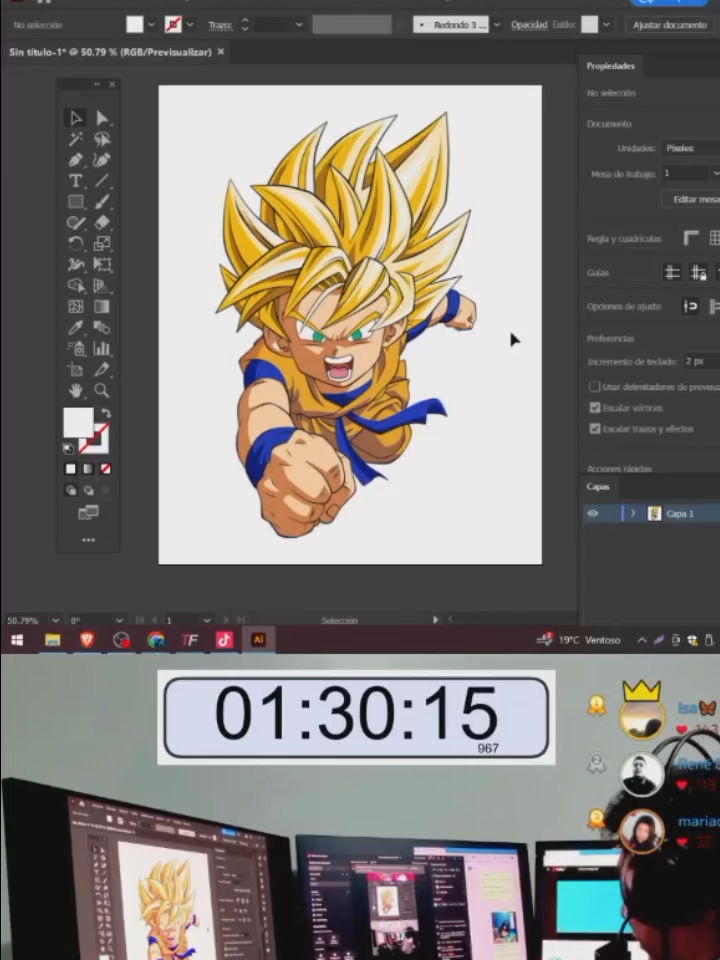Click the Trazo label link
The width and height of the screenshot is (720, 960).
219,25
